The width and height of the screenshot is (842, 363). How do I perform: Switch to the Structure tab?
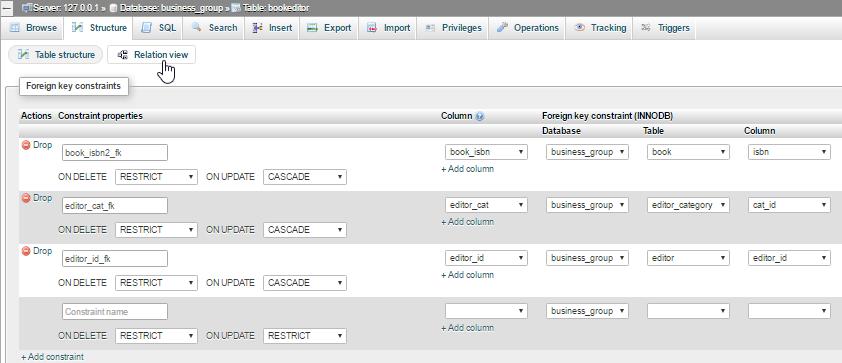tap(100, 28)
